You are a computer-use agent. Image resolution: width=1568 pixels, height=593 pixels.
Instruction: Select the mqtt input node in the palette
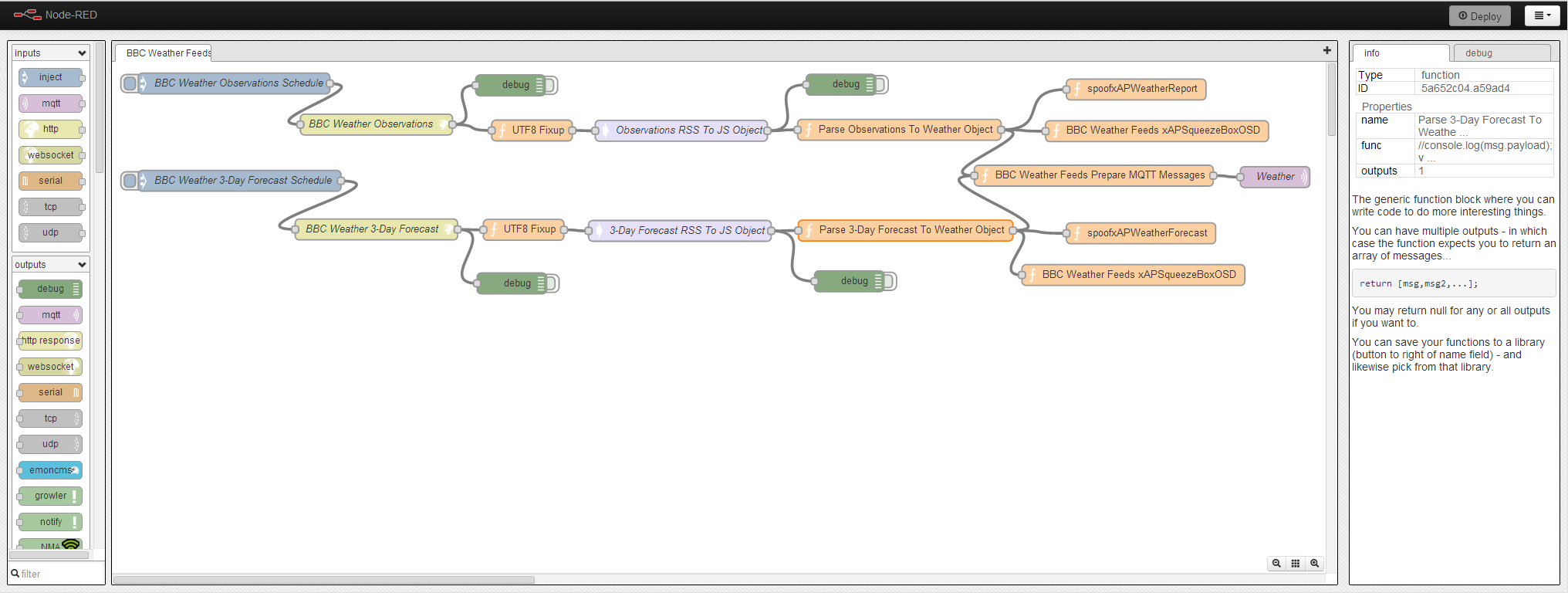click(x=50, y=103)
